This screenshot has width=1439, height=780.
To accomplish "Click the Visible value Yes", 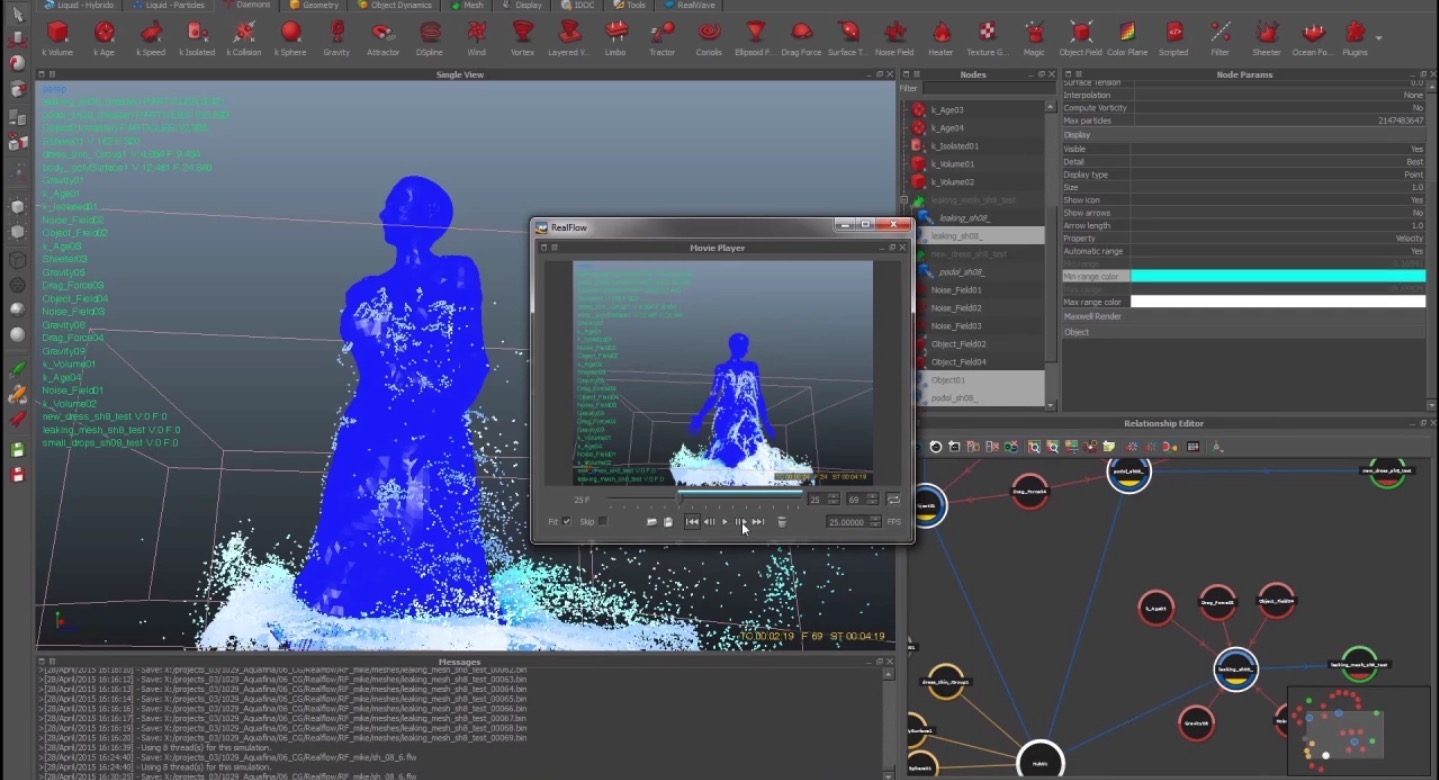I will point(1417,148).
